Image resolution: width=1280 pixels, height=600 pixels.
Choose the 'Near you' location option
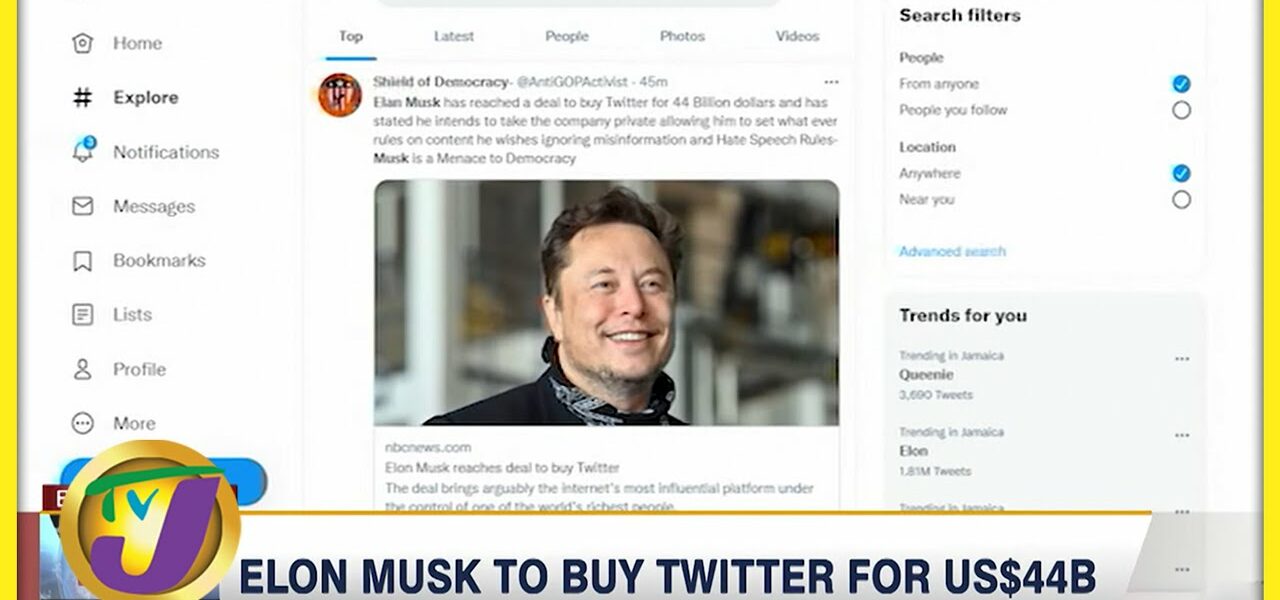(x=1181, y=200)
